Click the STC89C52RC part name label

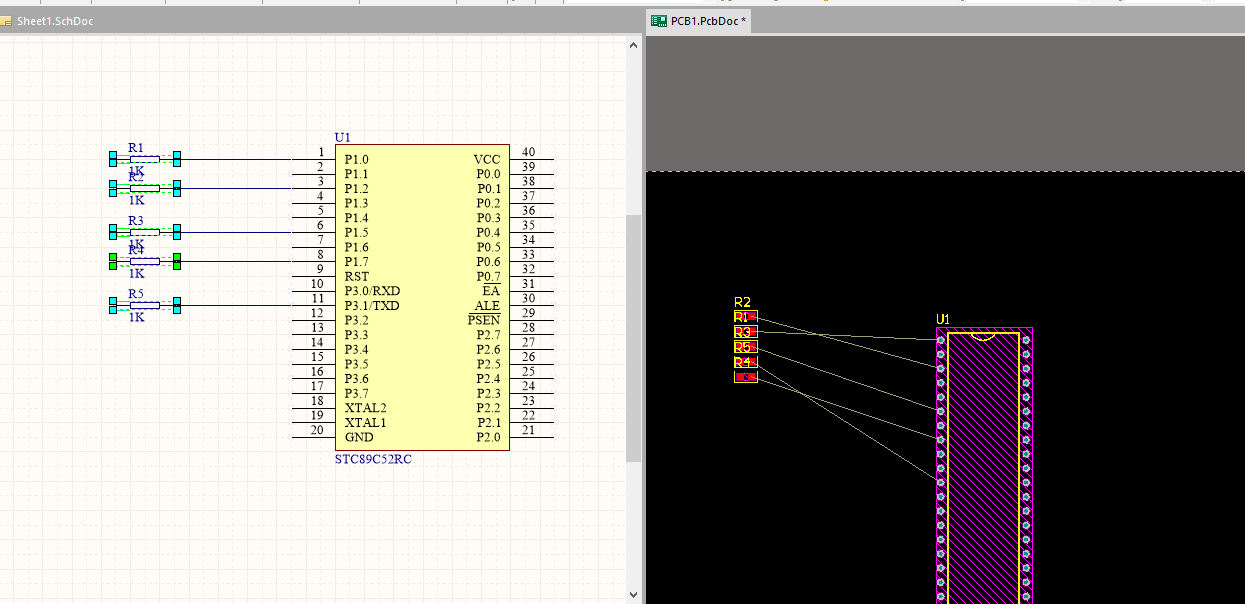coord(372,460)
